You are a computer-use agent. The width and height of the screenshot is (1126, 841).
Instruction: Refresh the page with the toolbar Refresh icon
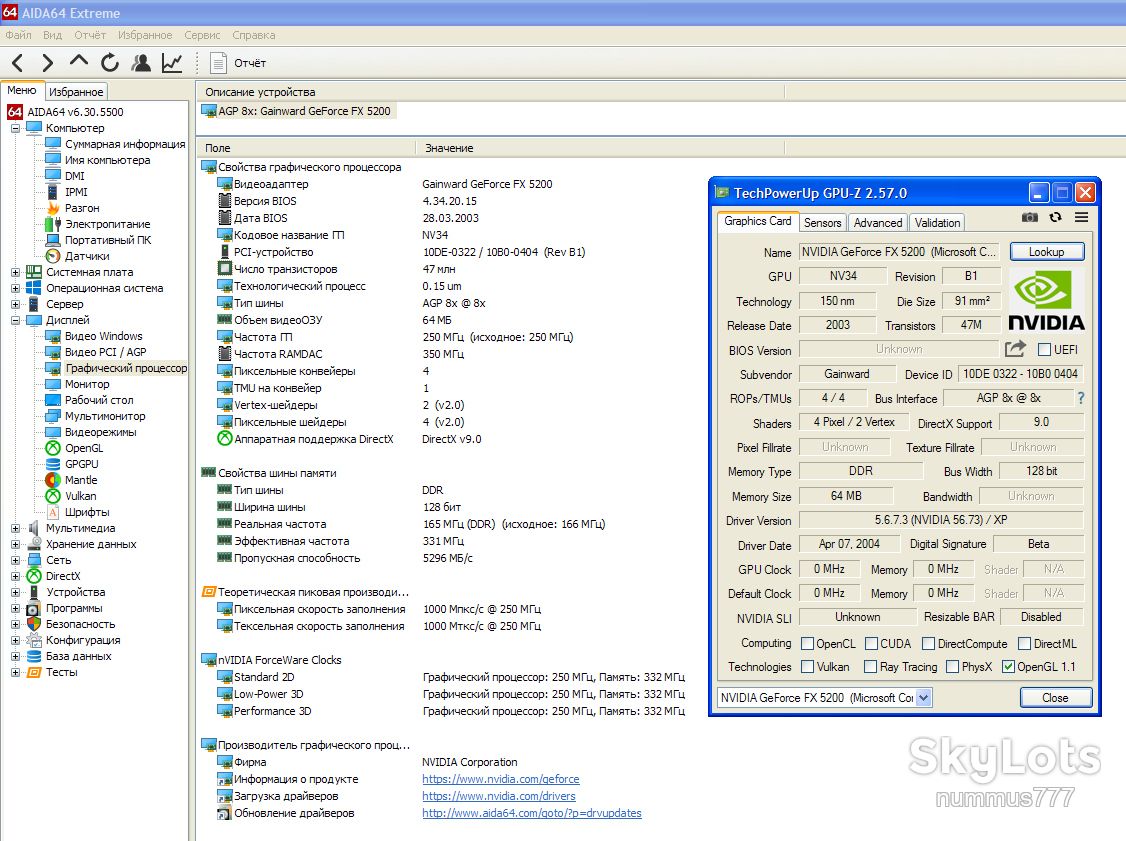pyautogui.click(x=110, y=63)
